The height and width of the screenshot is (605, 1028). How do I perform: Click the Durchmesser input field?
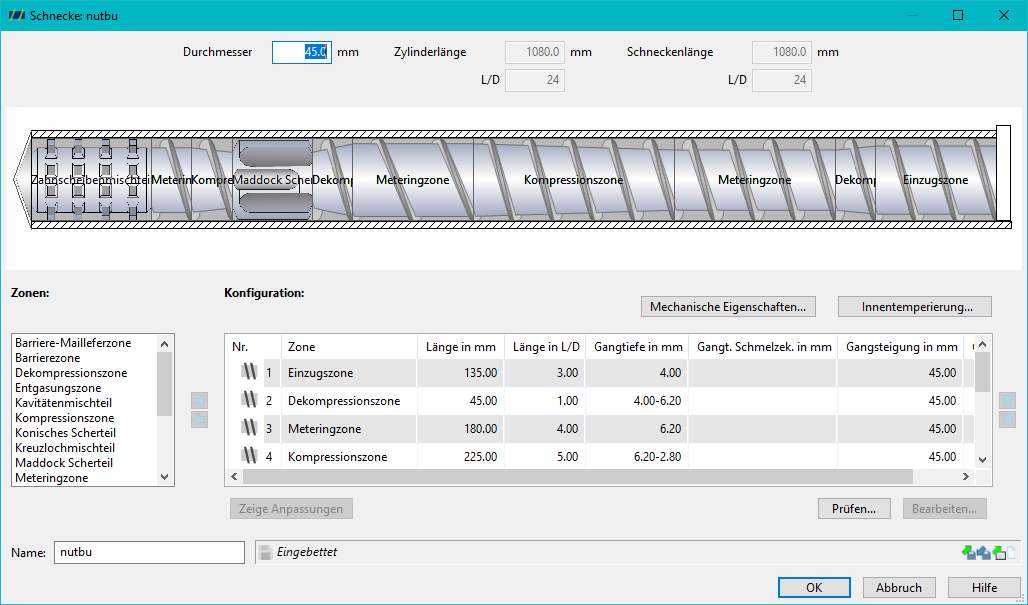click(302, 52)
